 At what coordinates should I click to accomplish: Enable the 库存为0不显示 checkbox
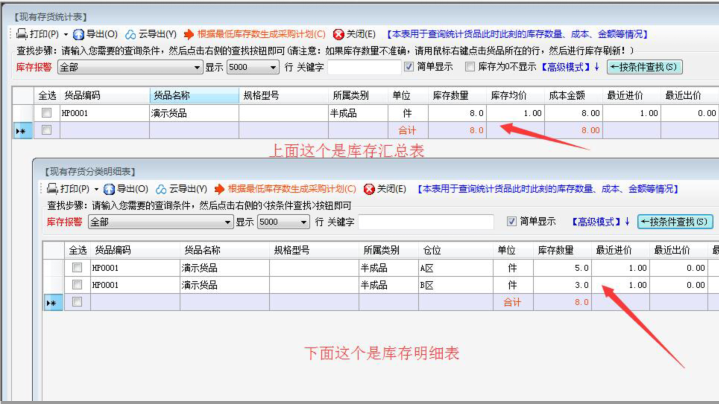(x=469, y=67)
